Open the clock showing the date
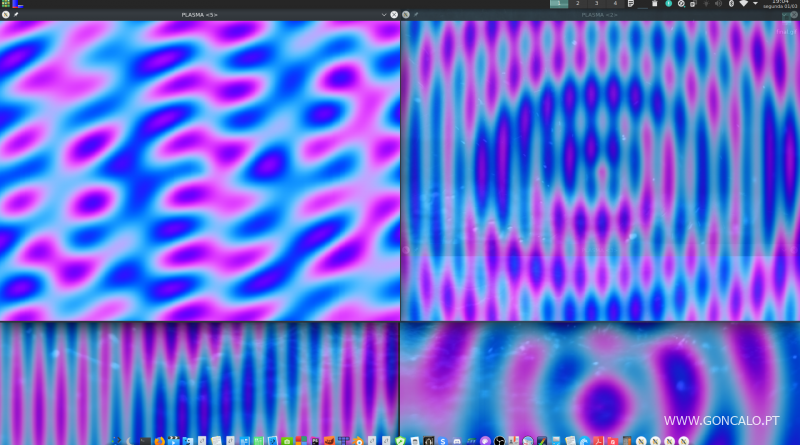The image size is (800, 445). (780, 4)
